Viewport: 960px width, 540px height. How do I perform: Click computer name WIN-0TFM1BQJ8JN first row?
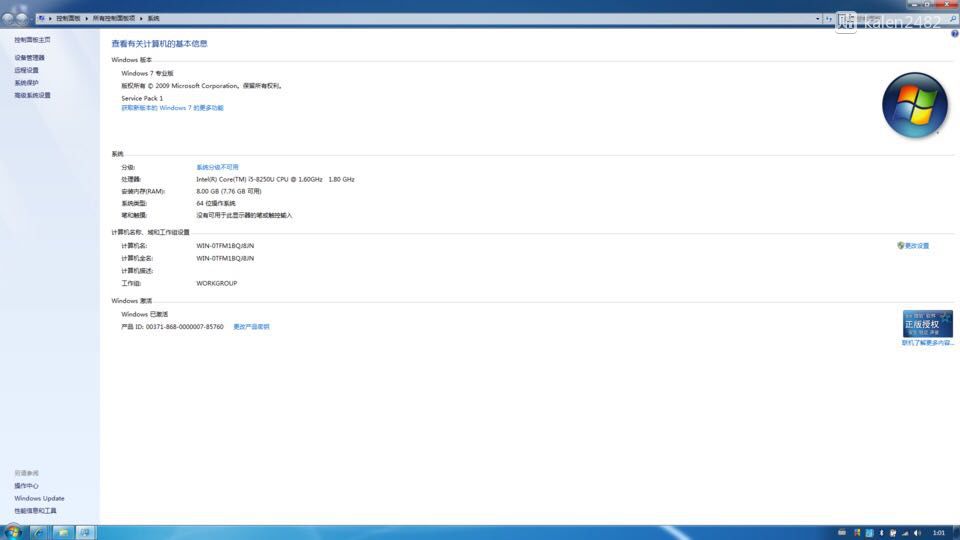point(225,246)
